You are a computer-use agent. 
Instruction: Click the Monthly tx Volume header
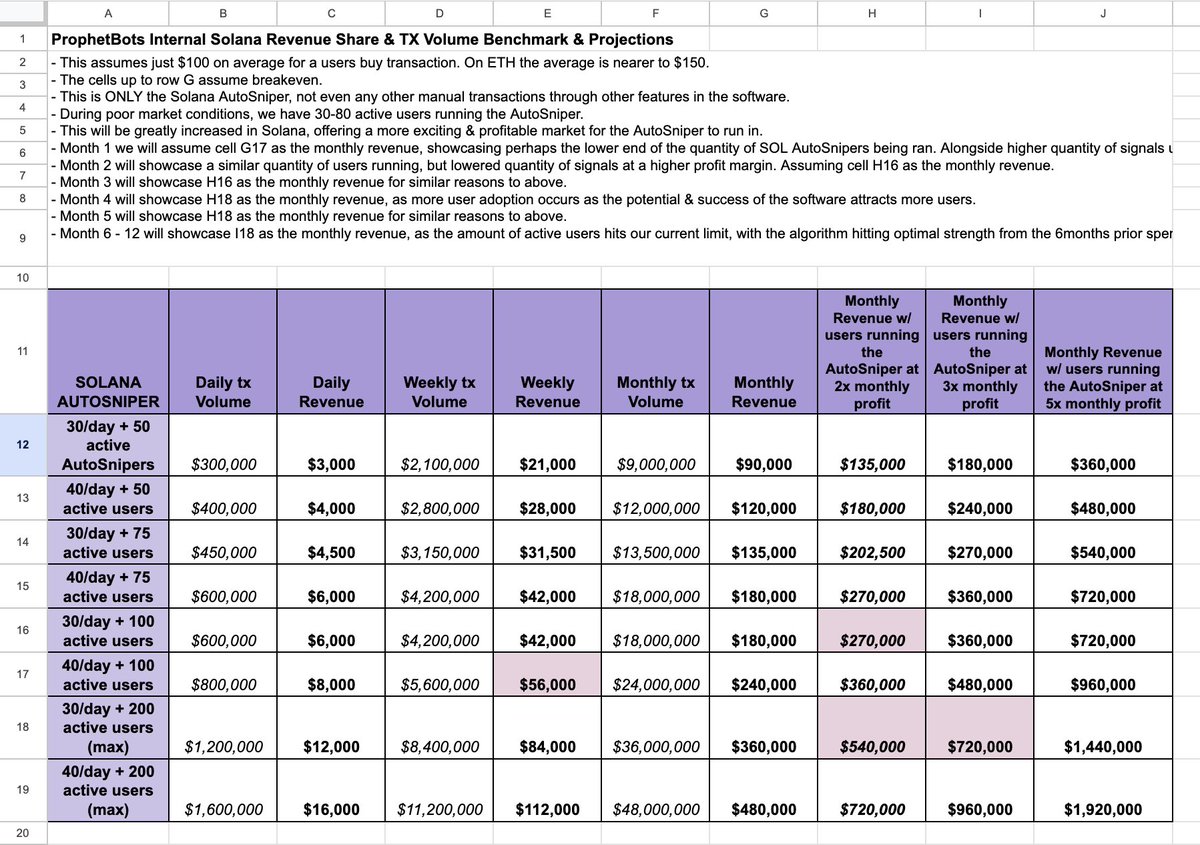pos(656,350)
